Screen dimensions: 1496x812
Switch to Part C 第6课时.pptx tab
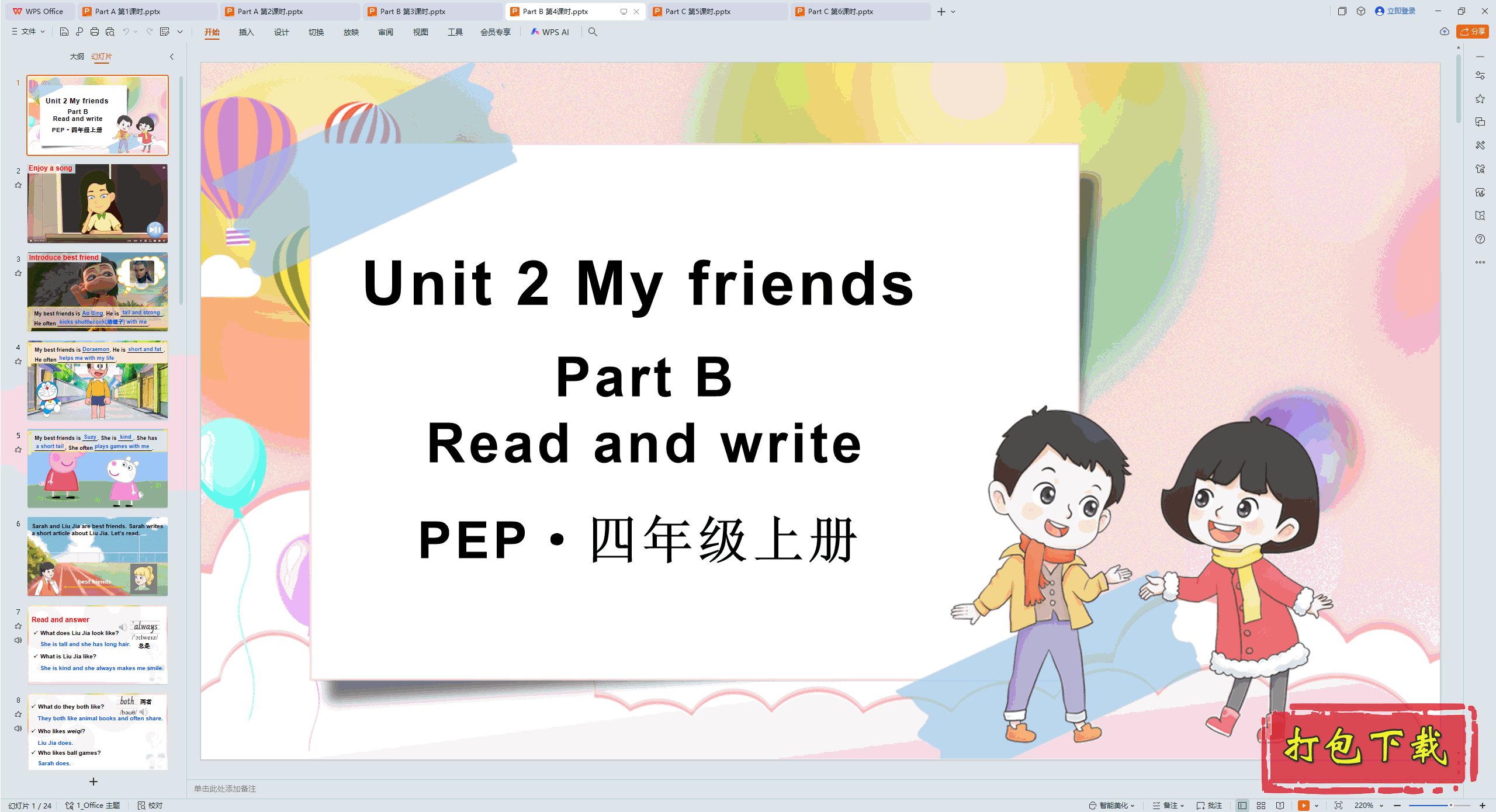(x=860, y=11)
